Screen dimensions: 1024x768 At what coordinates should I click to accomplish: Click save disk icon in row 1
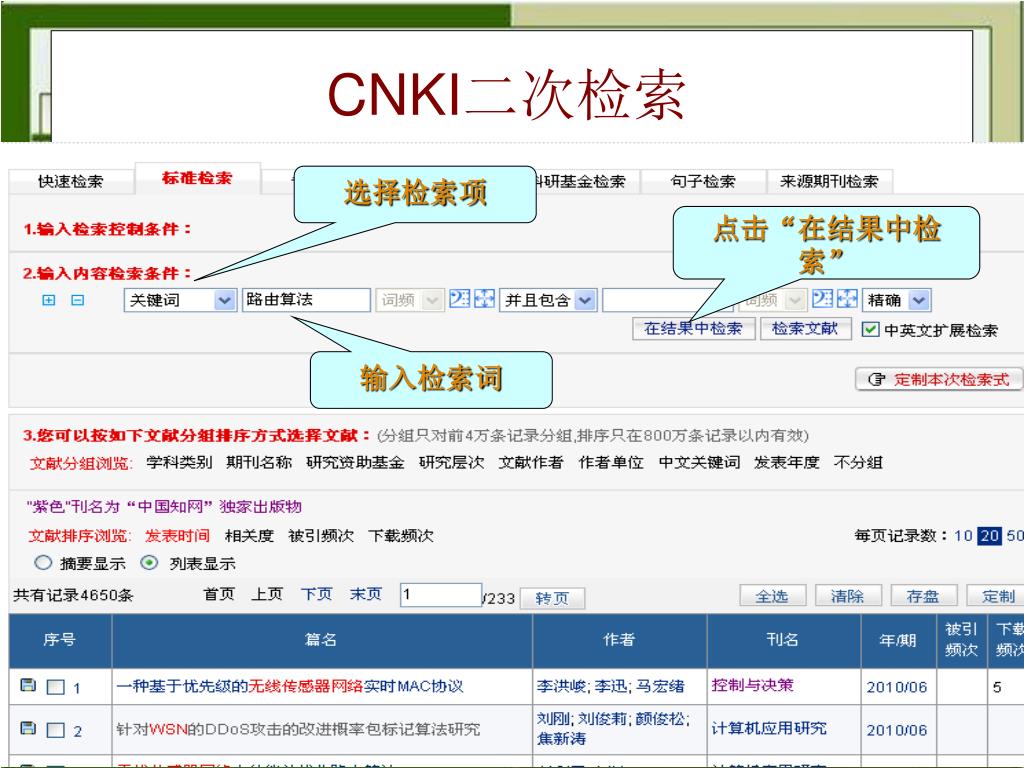pyautogui.click(x=27, y=685)
